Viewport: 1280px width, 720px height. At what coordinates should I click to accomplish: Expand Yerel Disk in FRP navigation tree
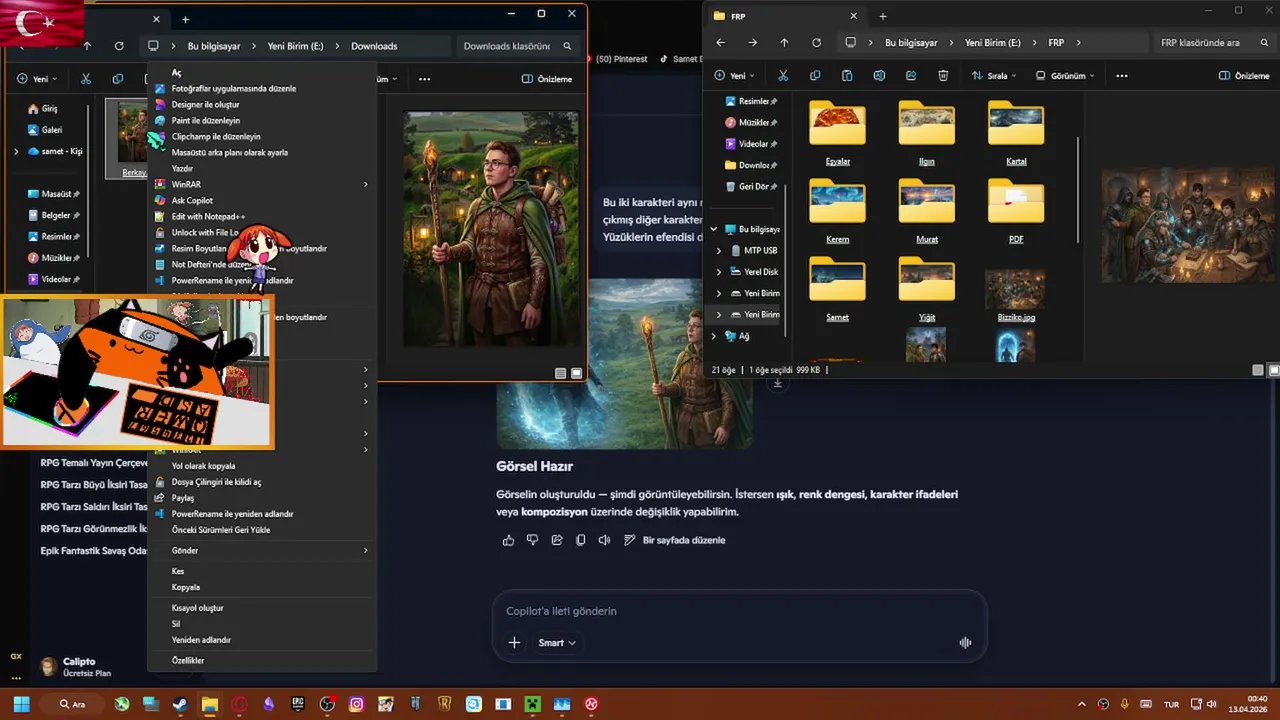coord(719,272)
